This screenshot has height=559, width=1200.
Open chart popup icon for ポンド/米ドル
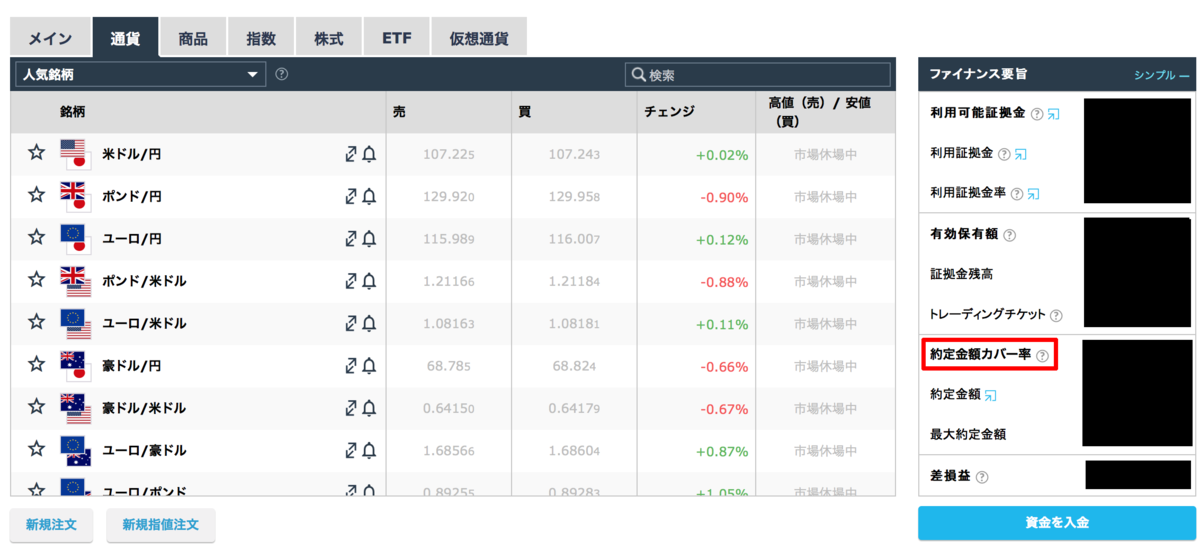coord(351,281)
